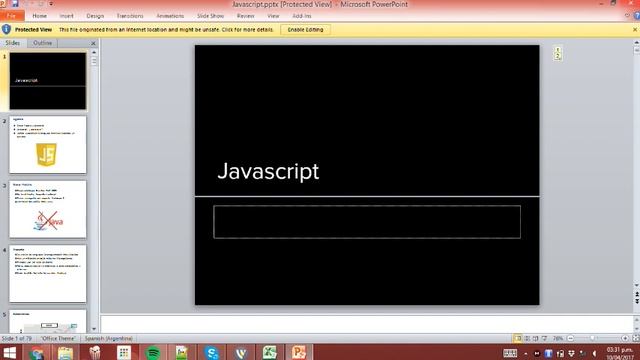The image size is (640, 360).
Task: Open the Customize Quick Access Toolbar dropdown
Action: point(51,4)
